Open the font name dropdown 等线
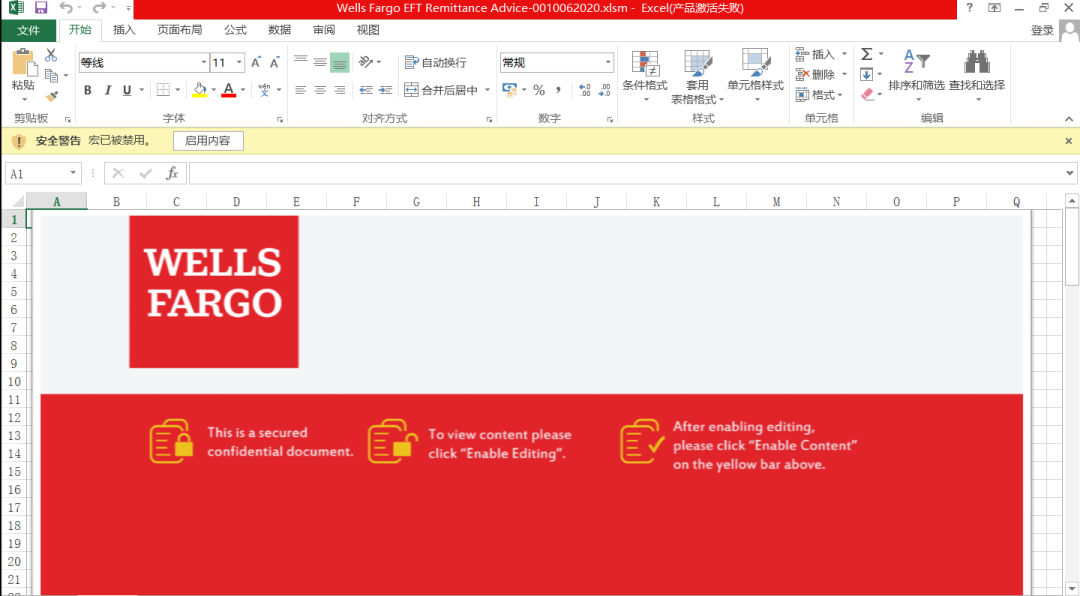Viewport: 1080px width, 596px height. [204, 62]
